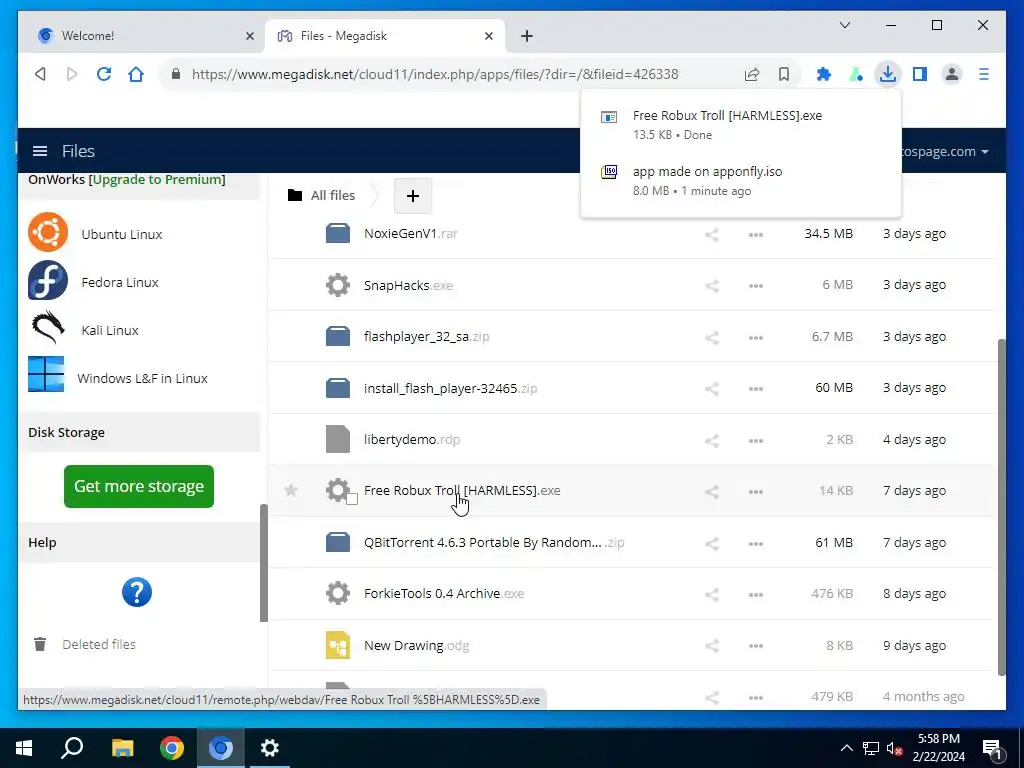The width and height of the screenshot is (1024, 768).
Task: Open New Drawing.odg file
Action: click(x=417, y=645)
